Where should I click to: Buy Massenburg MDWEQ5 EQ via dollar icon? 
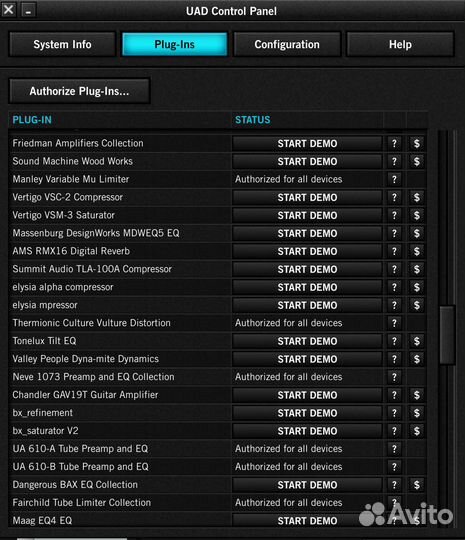click(417, 233)
